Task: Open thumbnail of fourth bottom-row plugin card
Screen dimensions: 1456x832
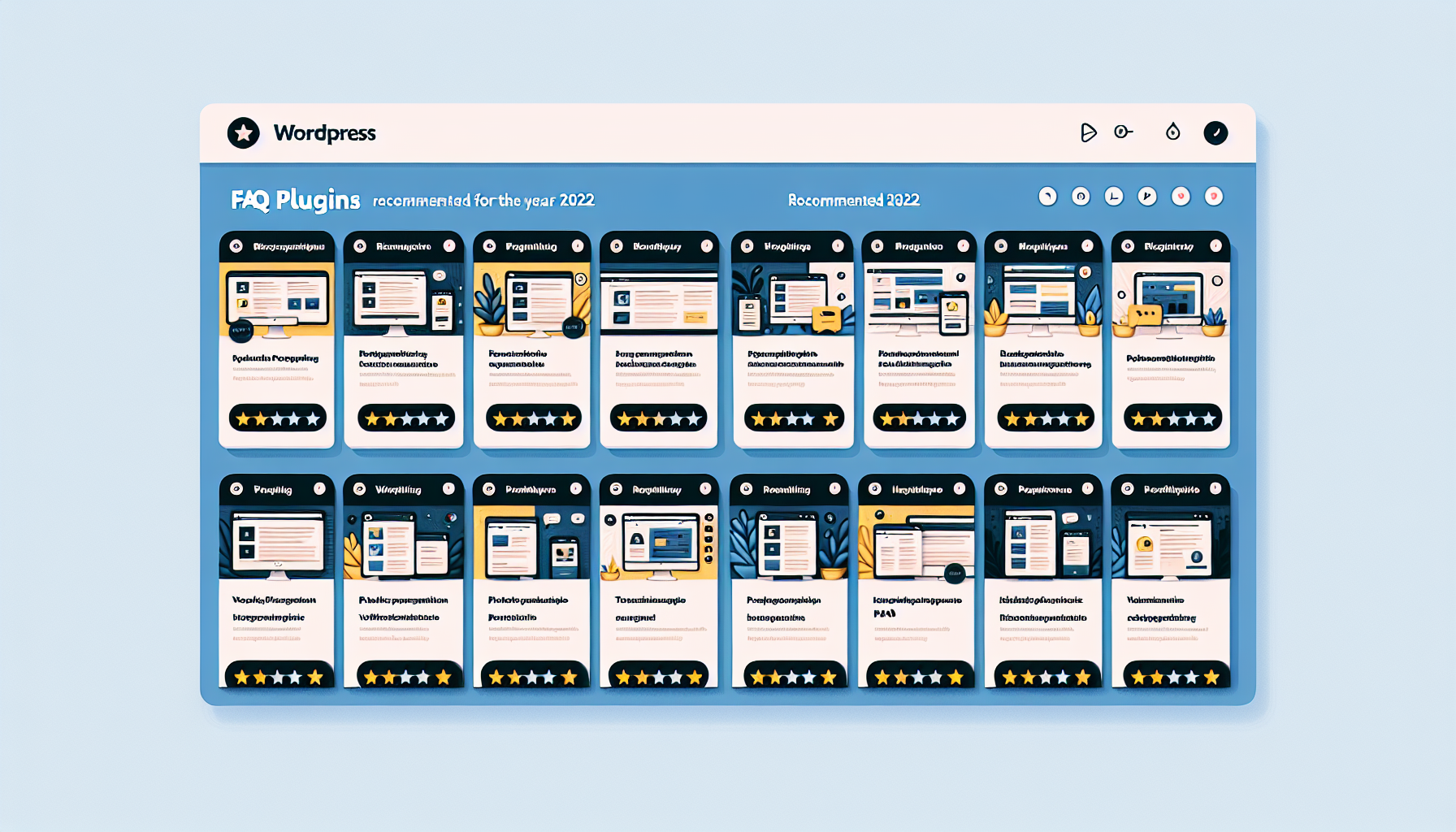Action: [659, 543]
